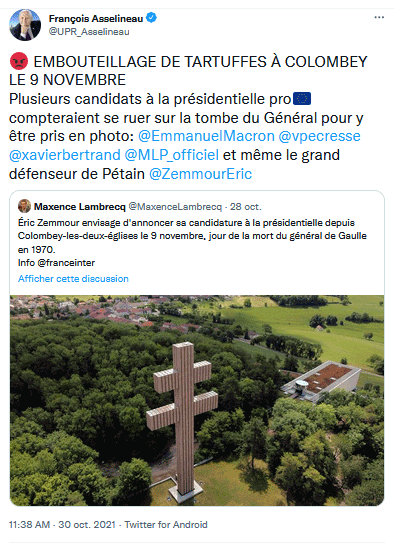Image resolution: width=394 pixels, height=544 pixels.
Task: Open the @vpecresse mention
Action: [319, 136]
